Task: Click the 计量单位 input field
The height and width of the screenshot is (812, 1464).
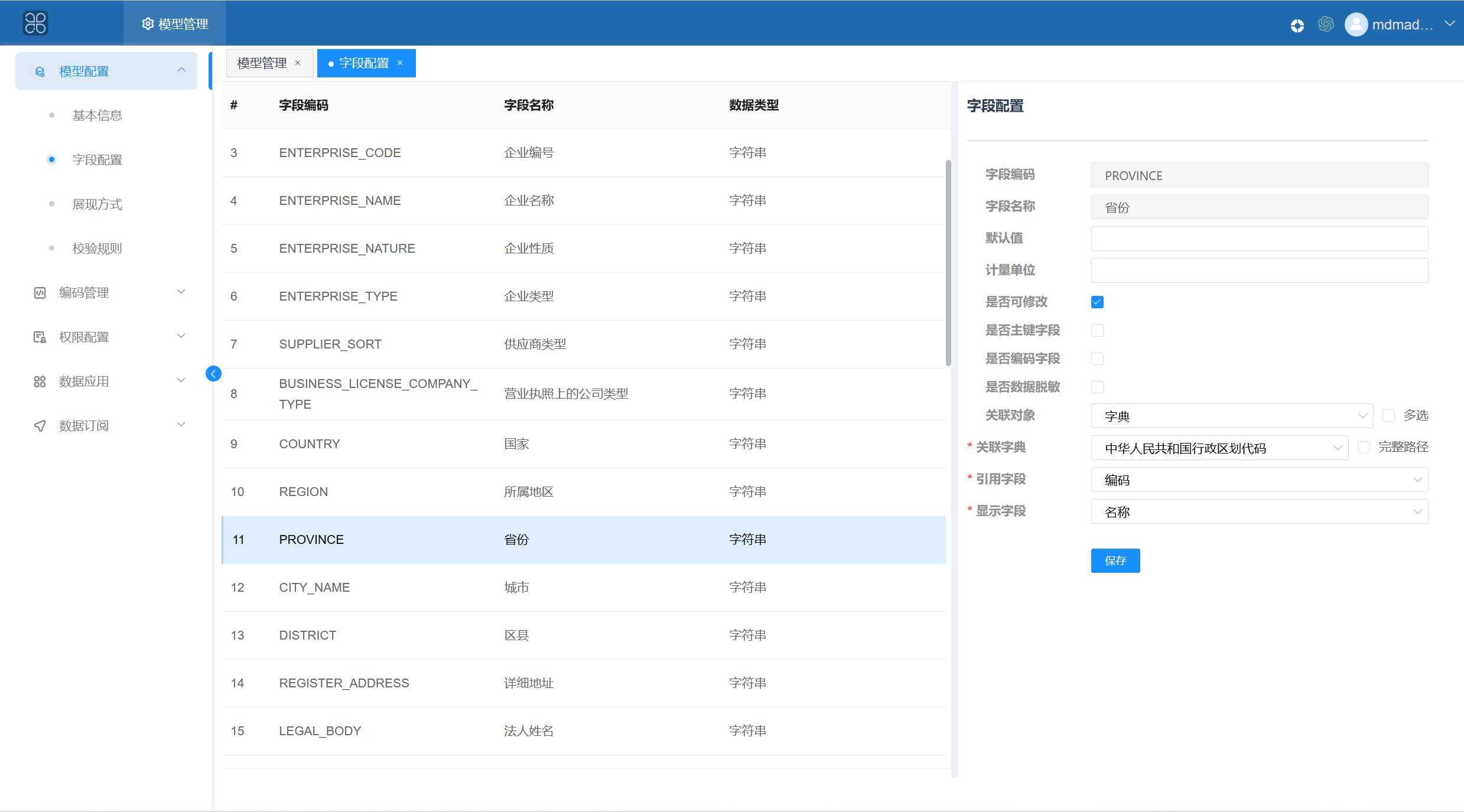Action: (1260, 270)
